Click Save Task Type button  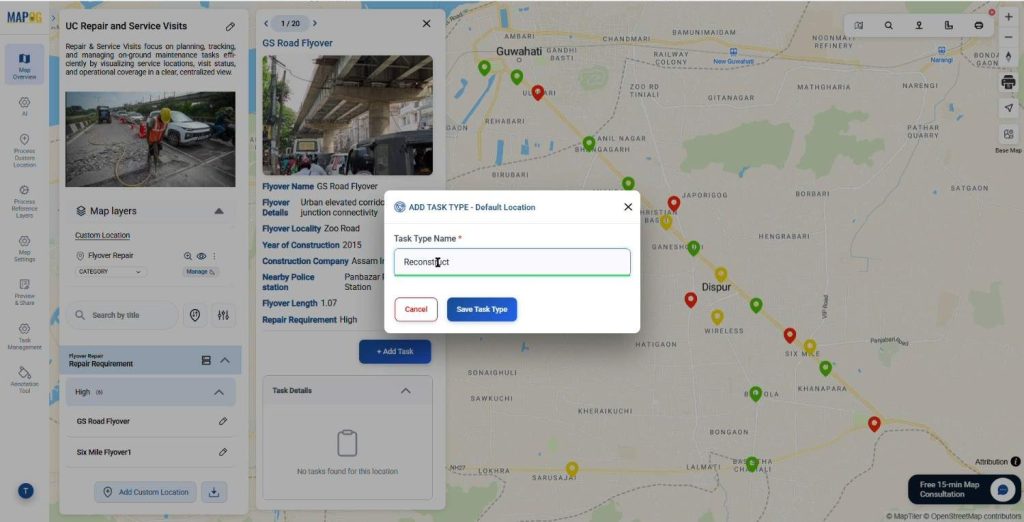(x=482, y=310)
